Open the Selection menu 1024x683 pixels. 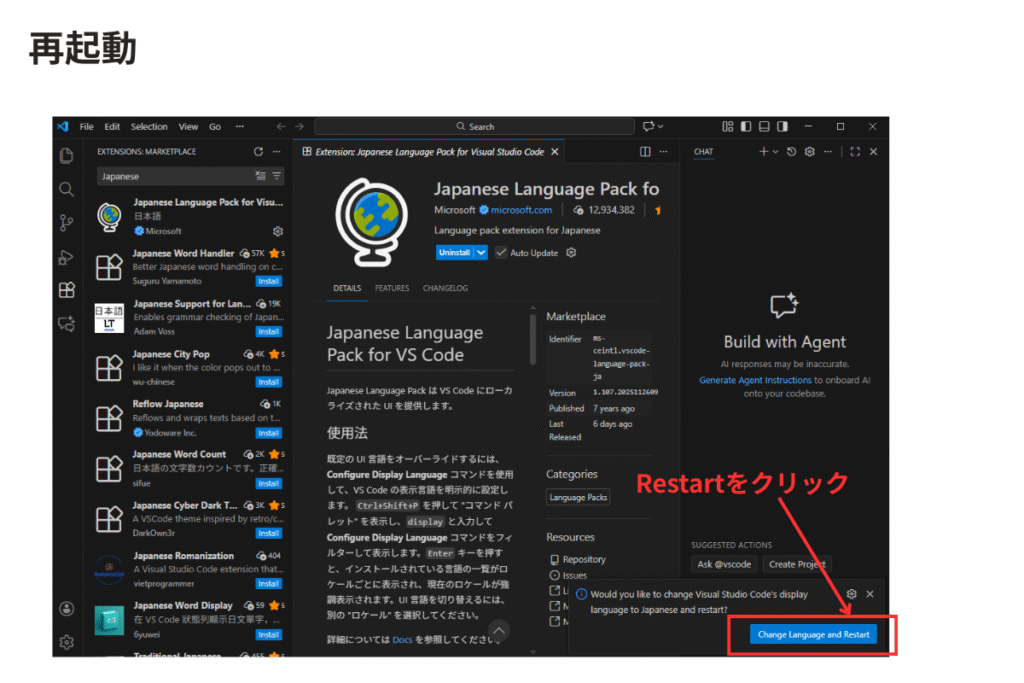pyautogui.click(x=149, y=127)
